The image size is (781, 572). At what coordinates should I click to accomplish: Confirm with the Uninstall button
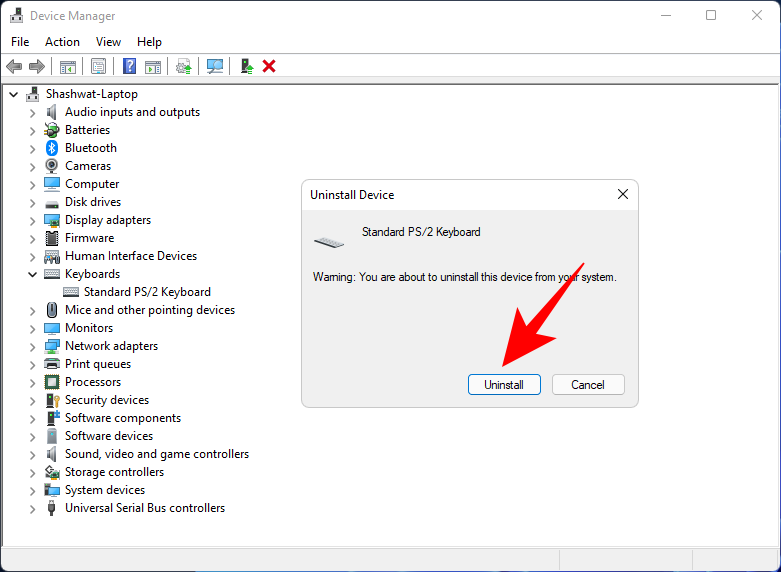[504, 385]
